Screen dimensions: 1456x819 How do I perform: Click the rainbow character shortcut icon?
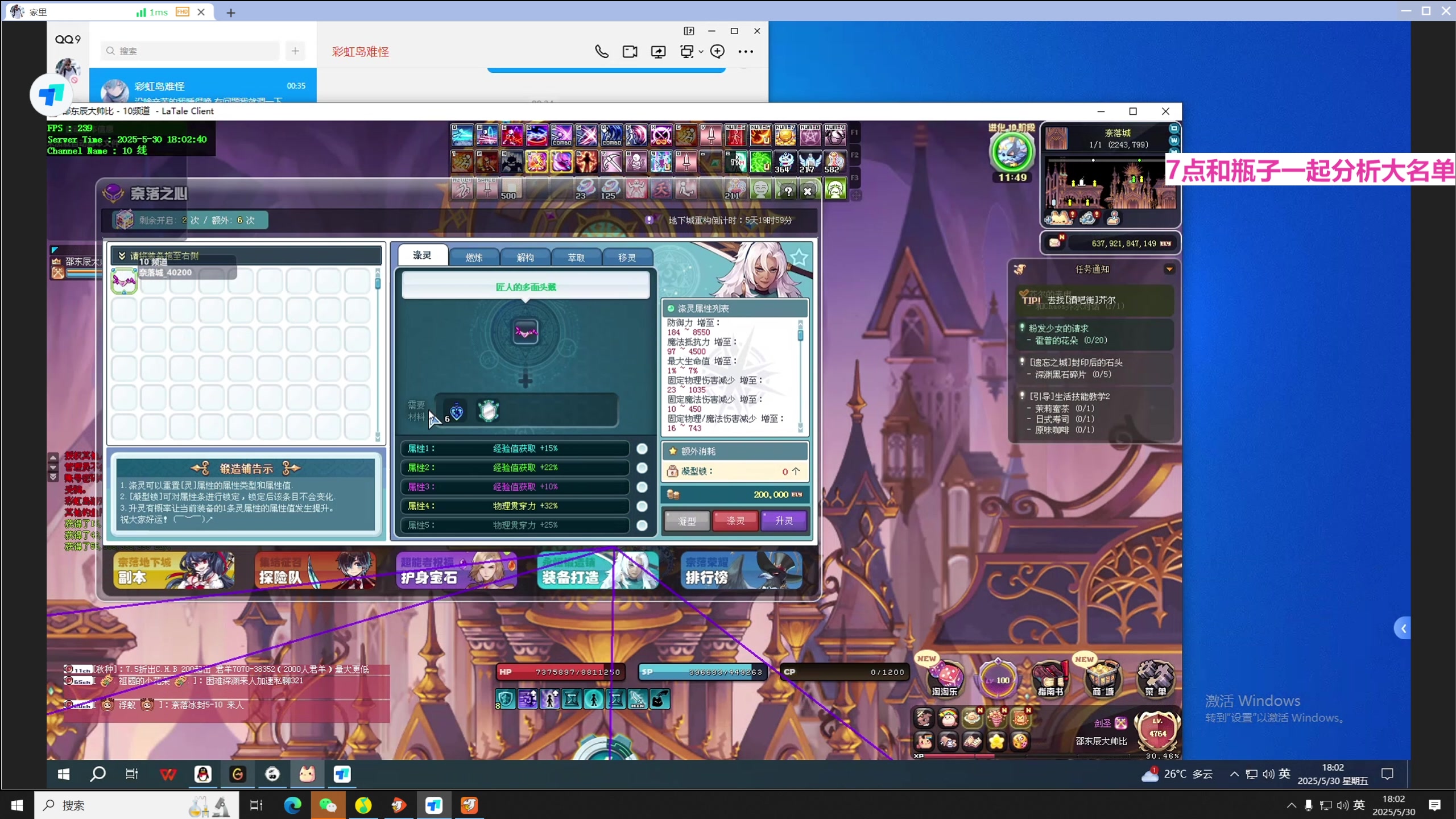pos(948,718)
